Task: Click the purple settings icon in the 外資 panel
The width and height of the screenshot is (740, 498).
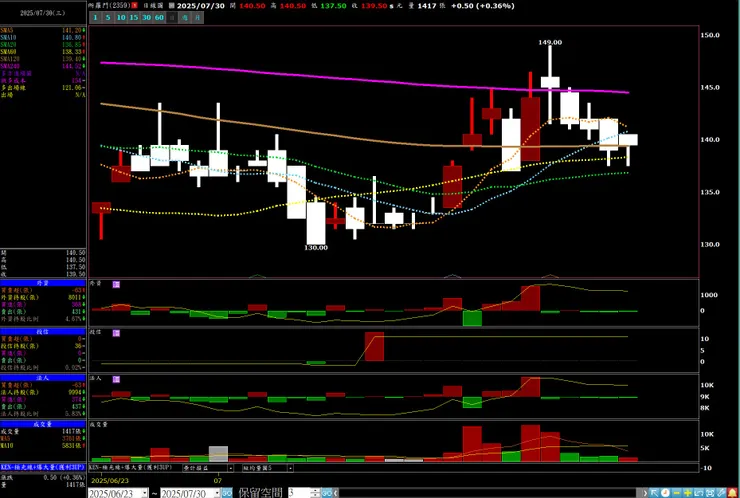Action: tap(116, 284)
